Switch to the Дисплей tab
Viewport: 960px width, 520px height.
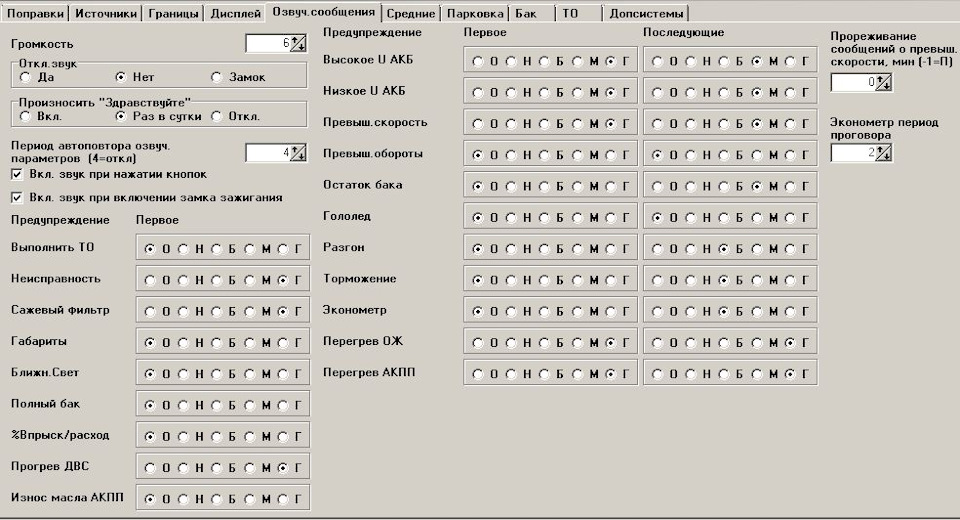coord(235,13)
